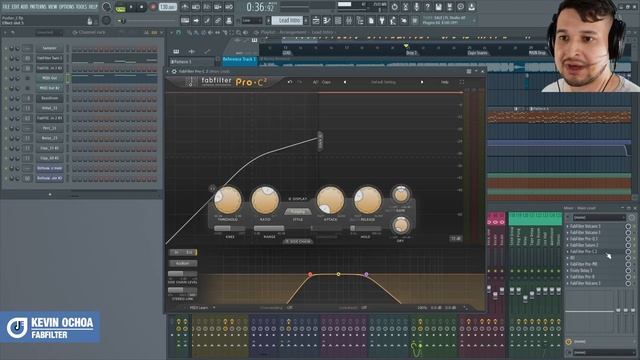Select the In side-chain source

pos(176,253)
